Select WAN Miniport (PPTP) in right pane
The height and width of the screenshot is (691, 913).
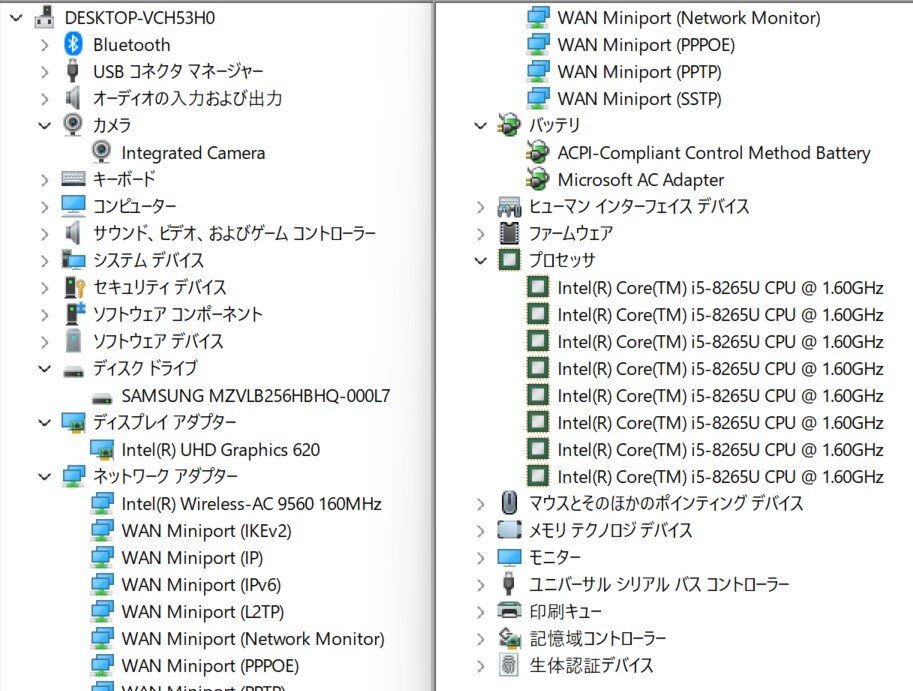(x=640, y=72)
